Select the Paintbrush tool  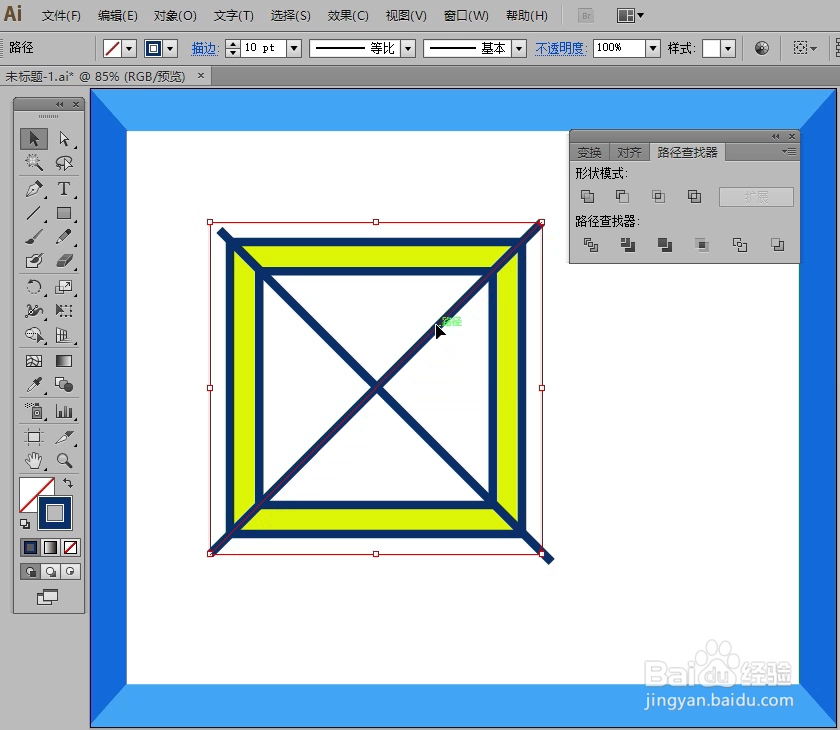[34, 237]
